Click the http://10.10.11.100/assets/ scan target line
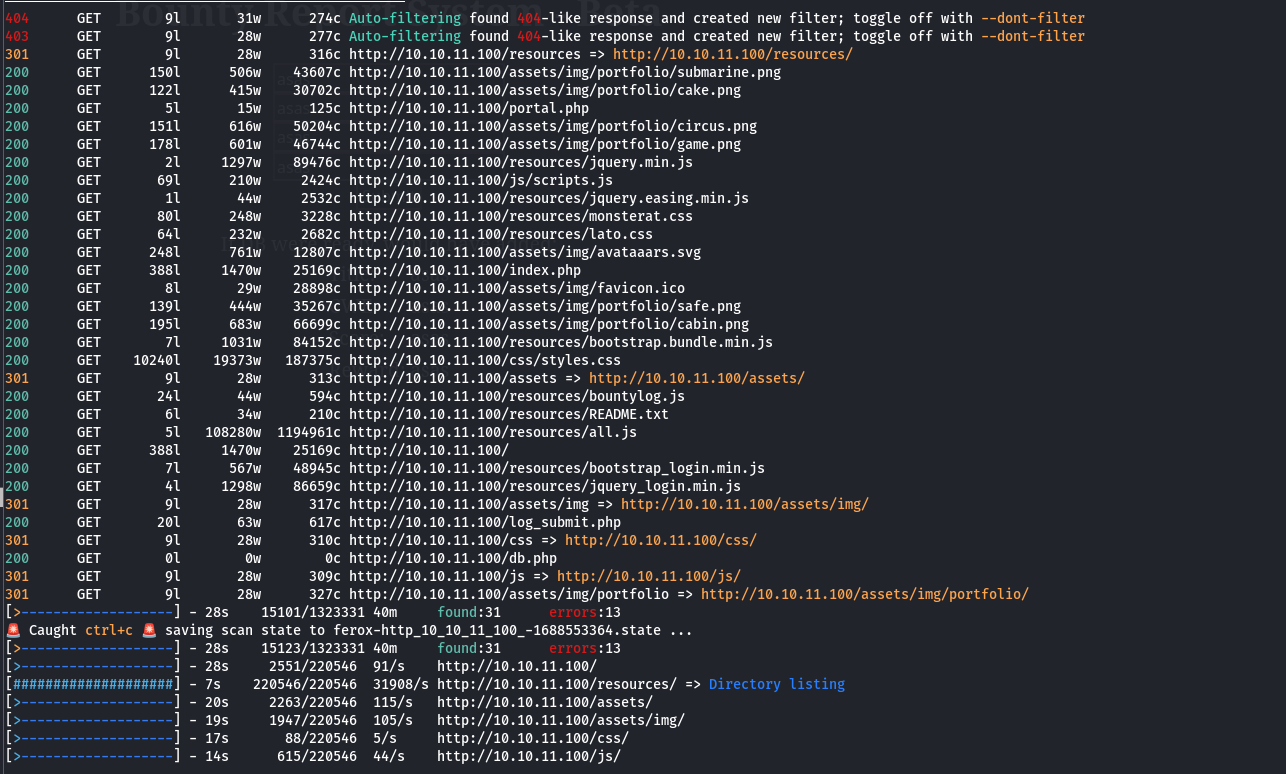1286x774 pixels. point(545,702)
